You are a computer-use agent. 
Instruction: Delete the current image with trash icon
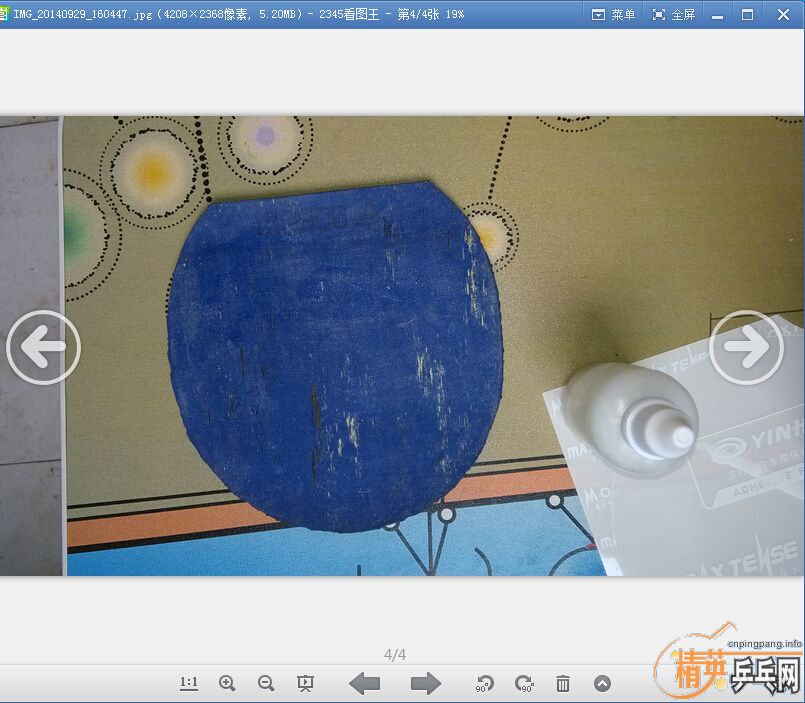563,683
